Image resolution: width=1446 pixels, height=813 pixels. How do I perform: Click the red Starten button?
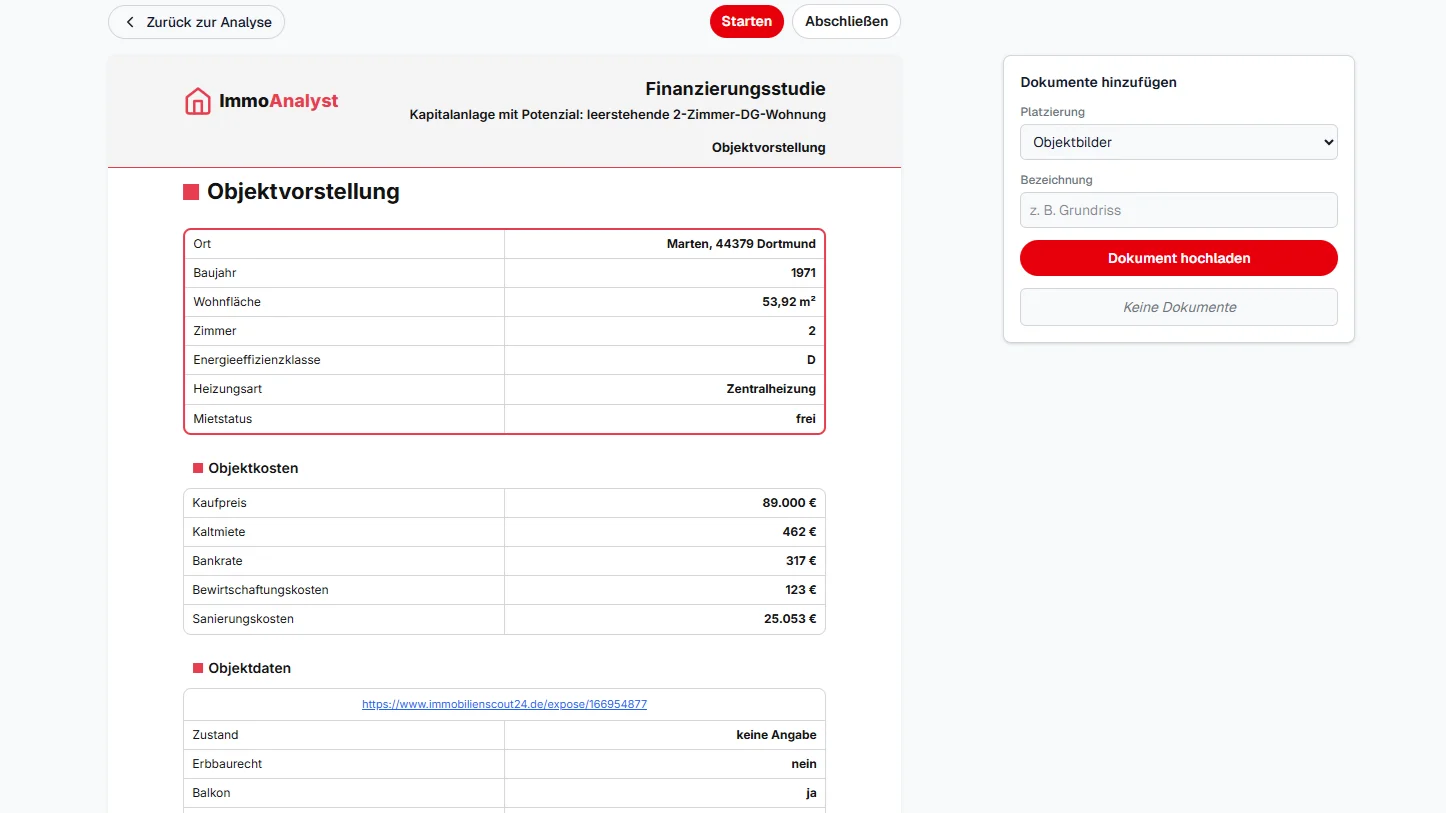747,22
